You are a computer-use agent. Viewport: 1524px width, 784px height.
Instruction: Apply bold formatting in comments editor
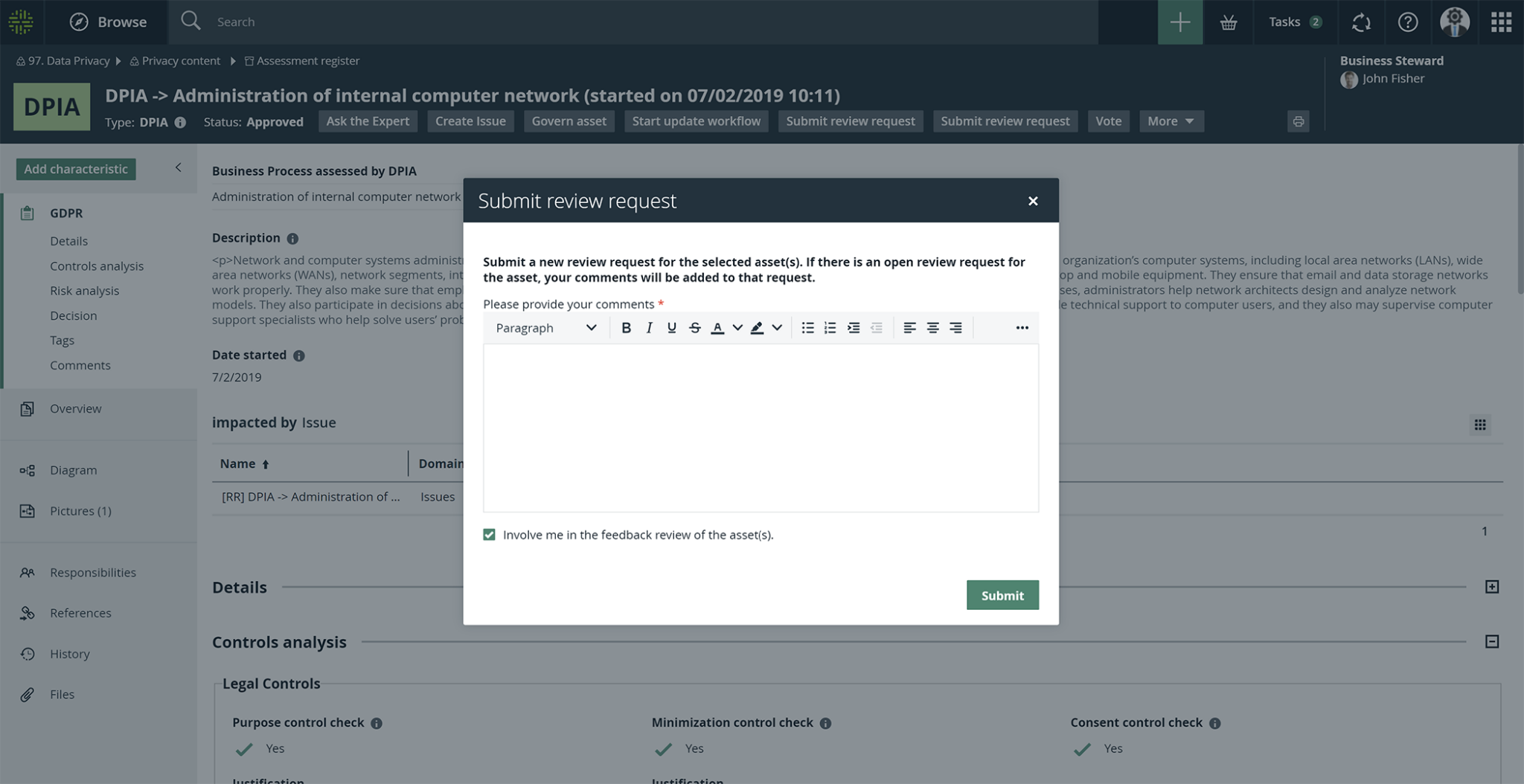627,327
